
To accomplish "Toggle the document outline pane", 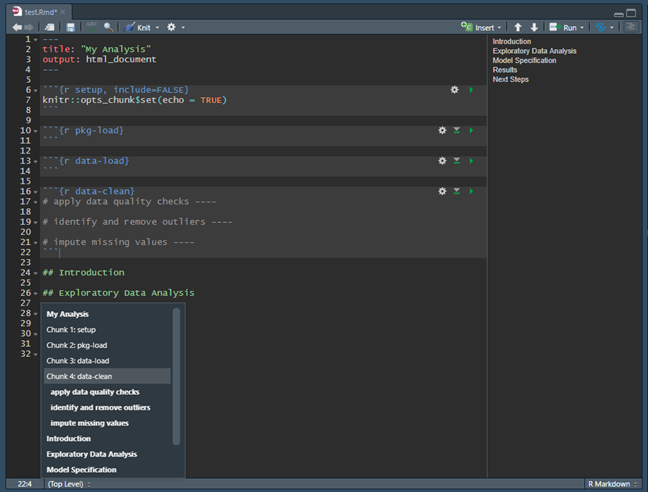I will point(631,27).
